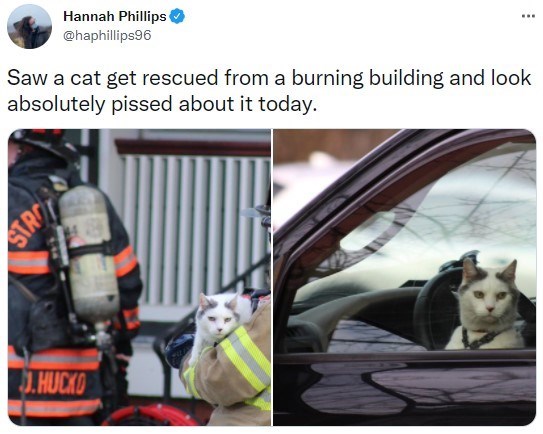Click the Hannah Phillips display name

tap(115, 16)
